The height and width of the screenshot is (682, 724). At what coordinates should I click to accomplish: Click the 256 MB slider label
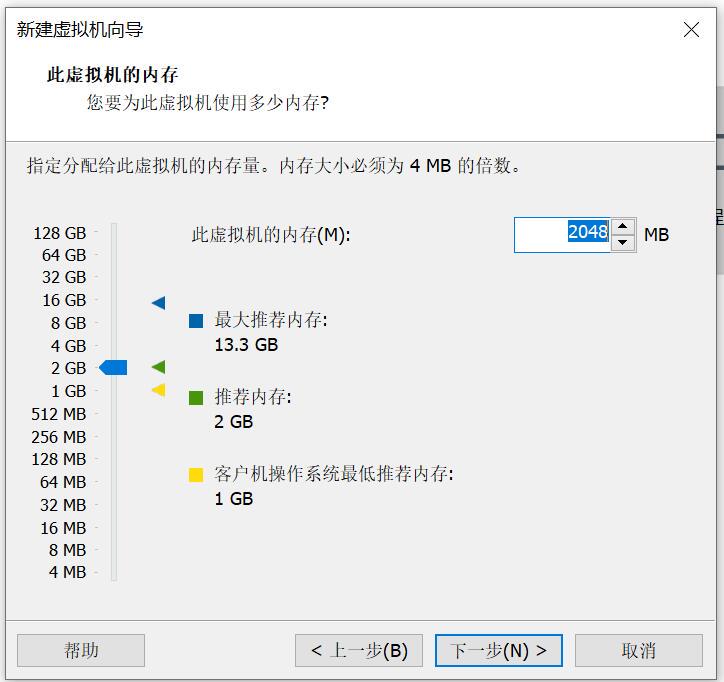pyautogui.click(x=59, y=437)
